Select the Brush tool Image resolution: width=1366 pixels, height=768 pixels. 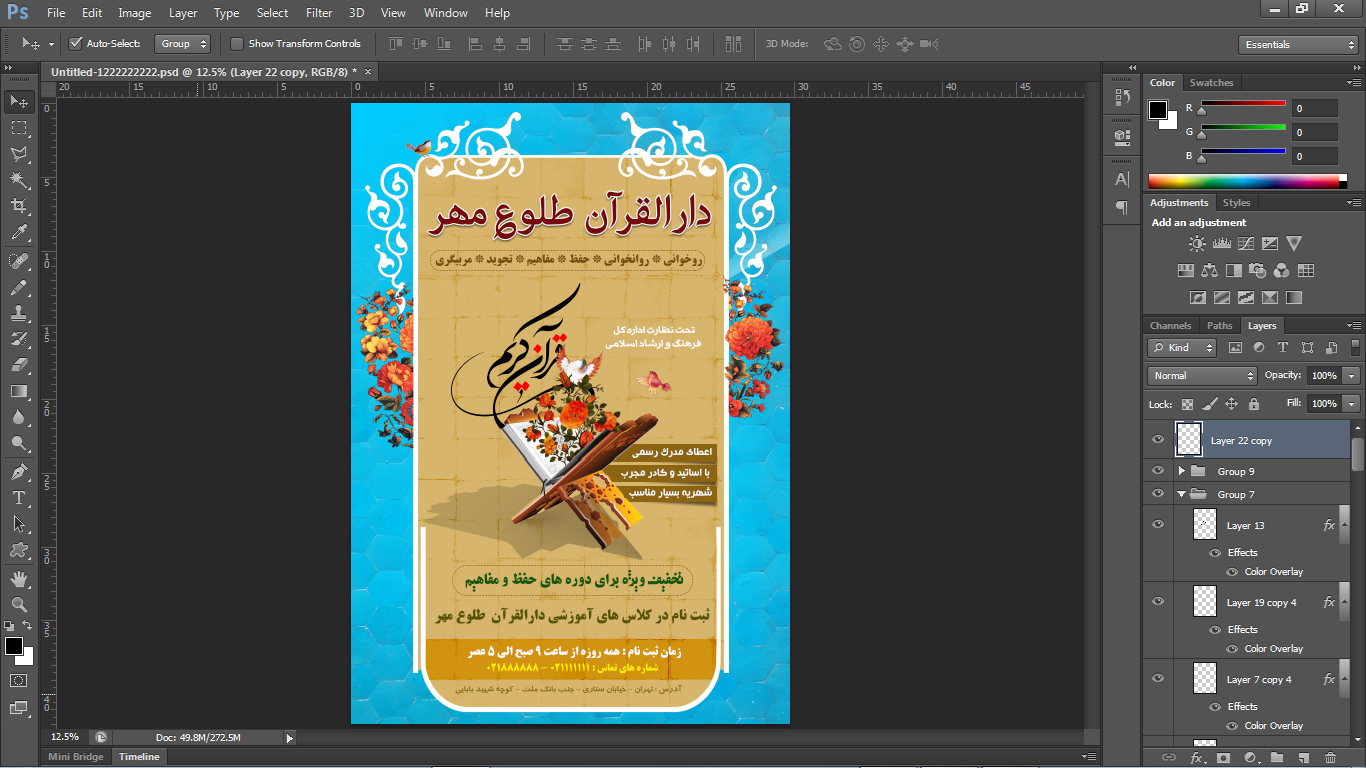pyautogui.click(x=18, y=287)
